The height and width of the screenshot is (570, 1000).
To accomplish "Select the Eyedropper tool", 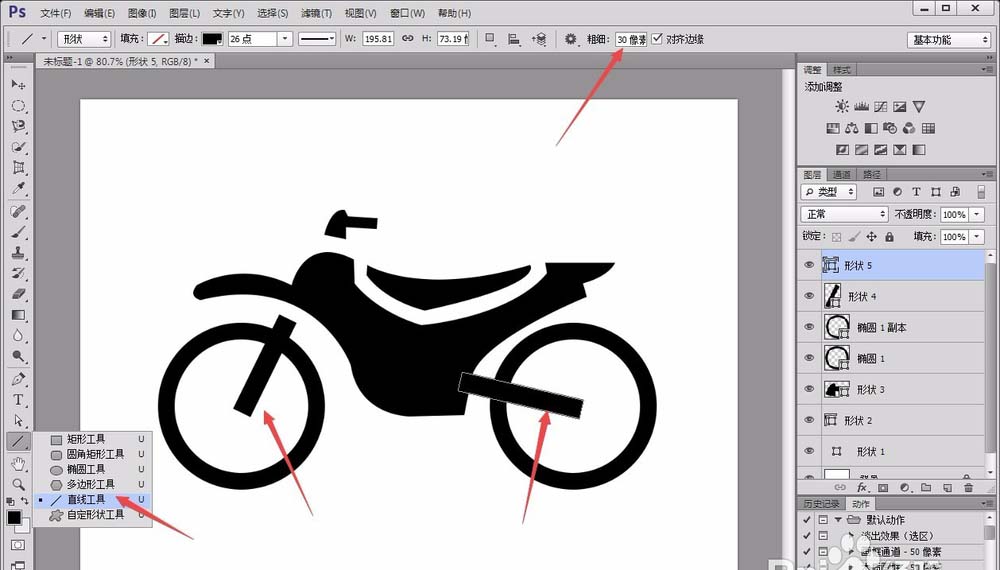I will click(x=18, y=189).
